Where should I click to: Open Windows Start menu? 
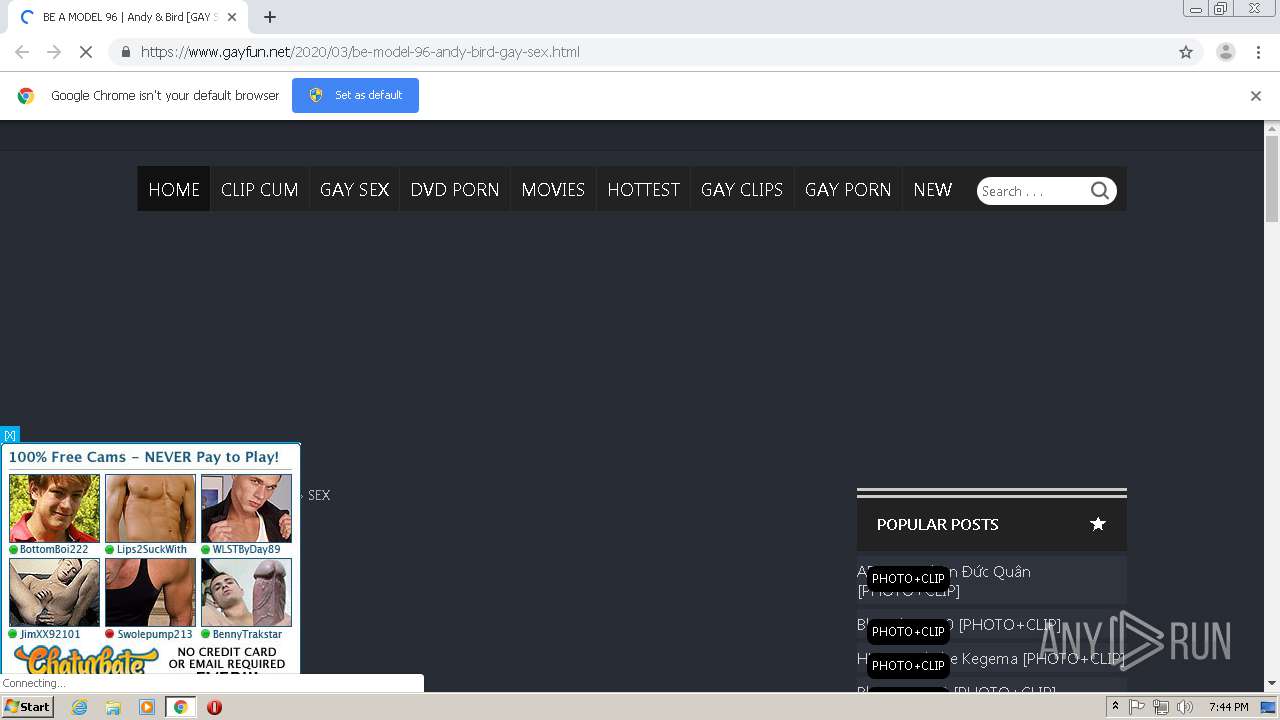28,707
